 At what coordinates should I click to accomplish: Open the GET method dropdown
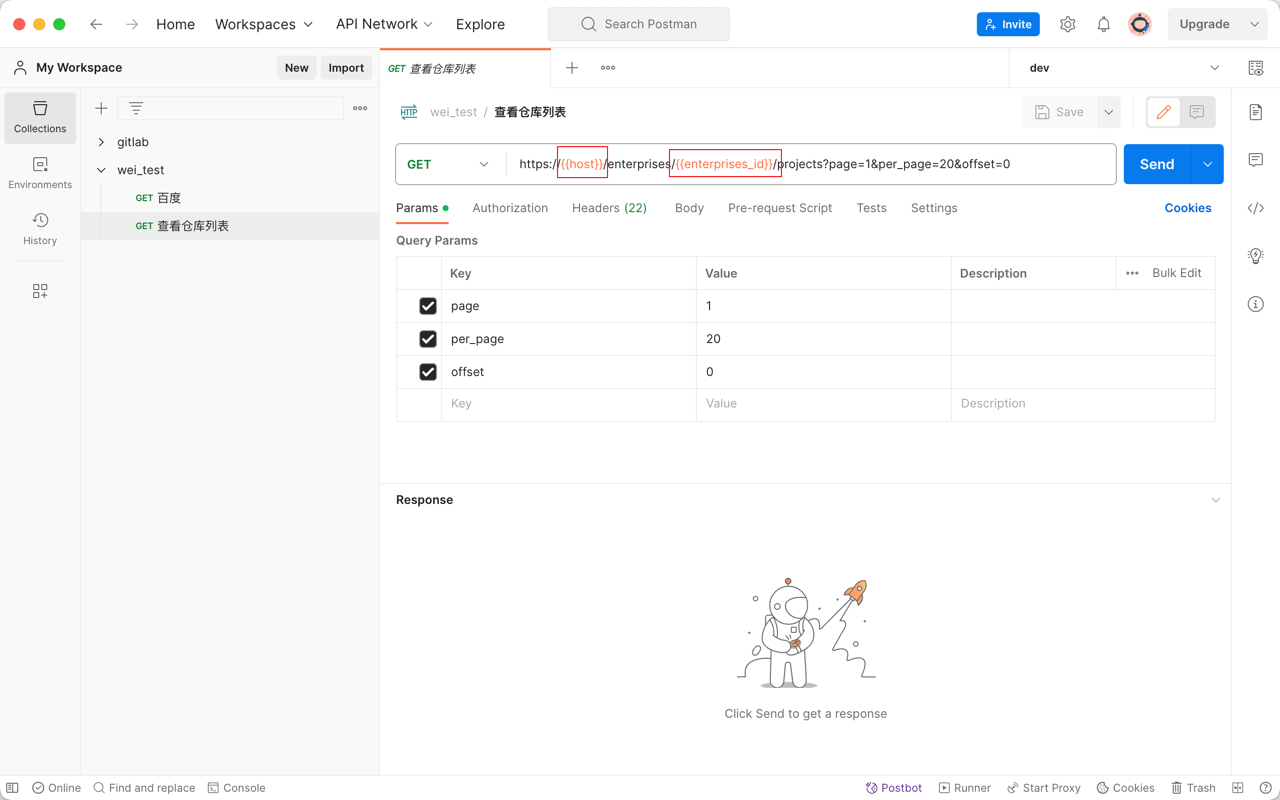pos(450,164)
